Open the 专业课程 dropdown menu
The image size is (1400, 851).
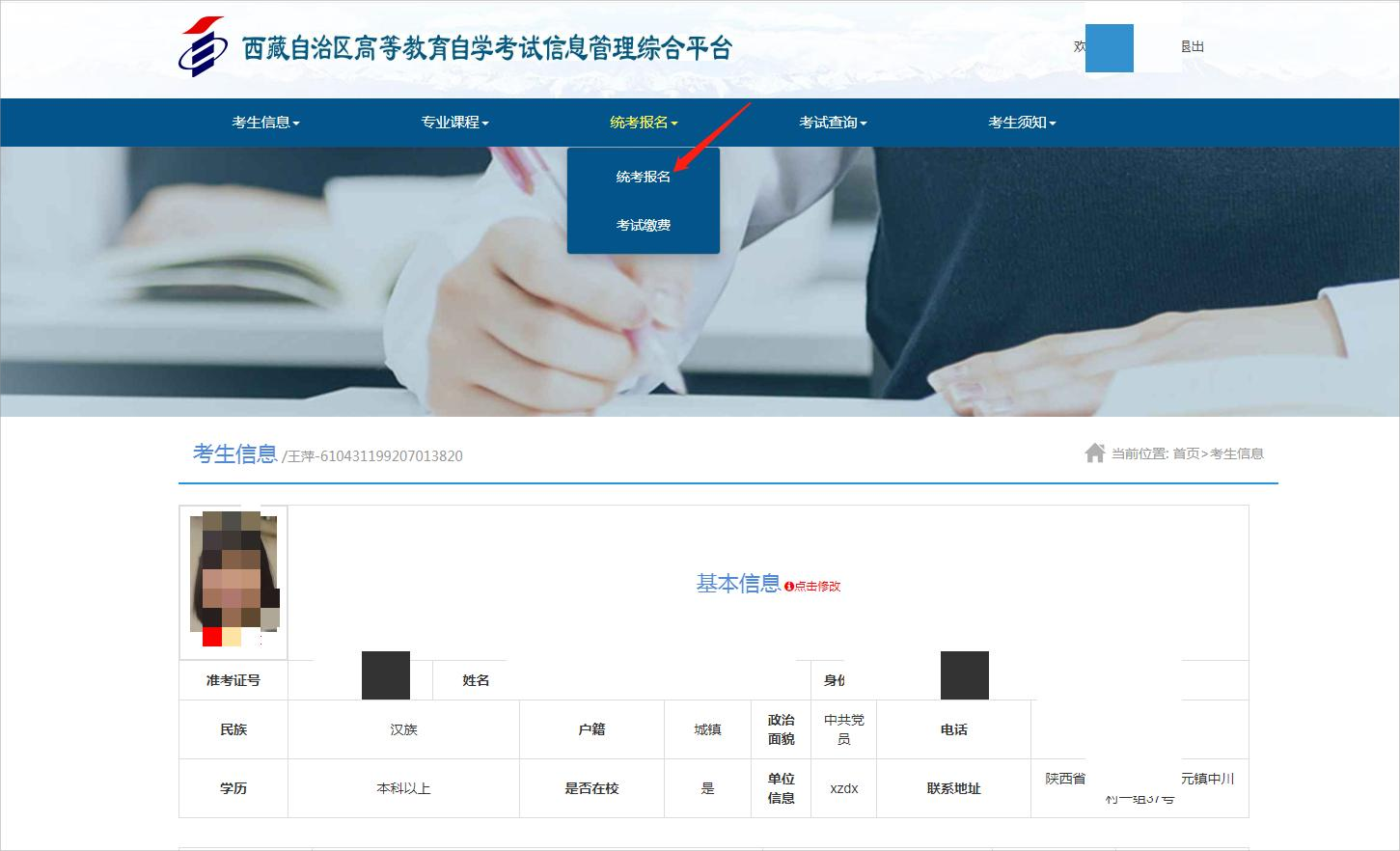click(x=454, y=123)
